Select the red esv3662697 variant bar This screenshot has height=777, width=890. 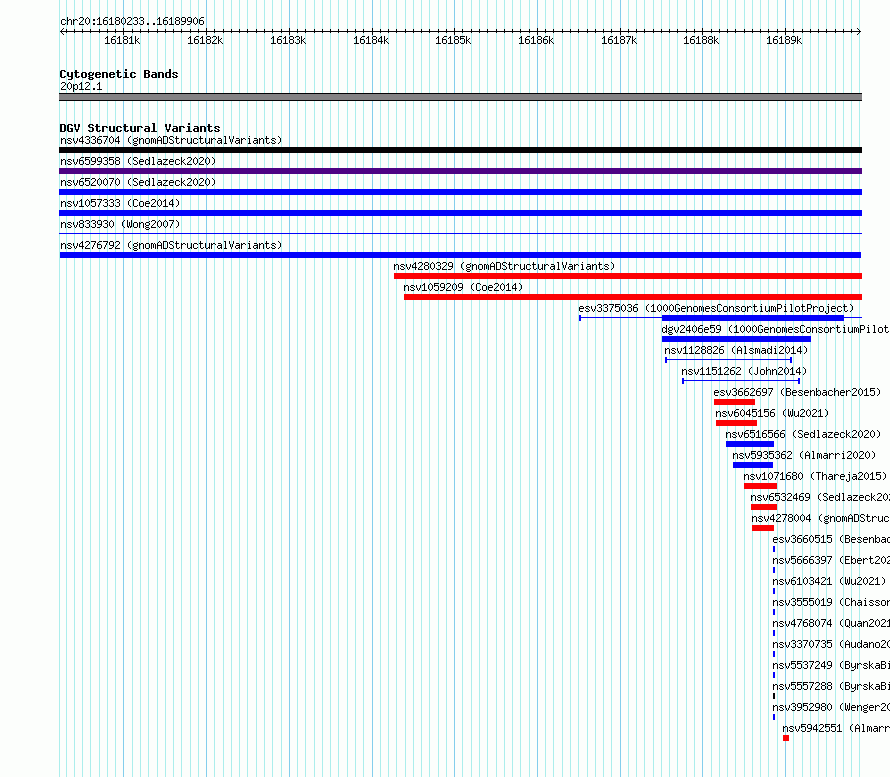tap(734, 402)
